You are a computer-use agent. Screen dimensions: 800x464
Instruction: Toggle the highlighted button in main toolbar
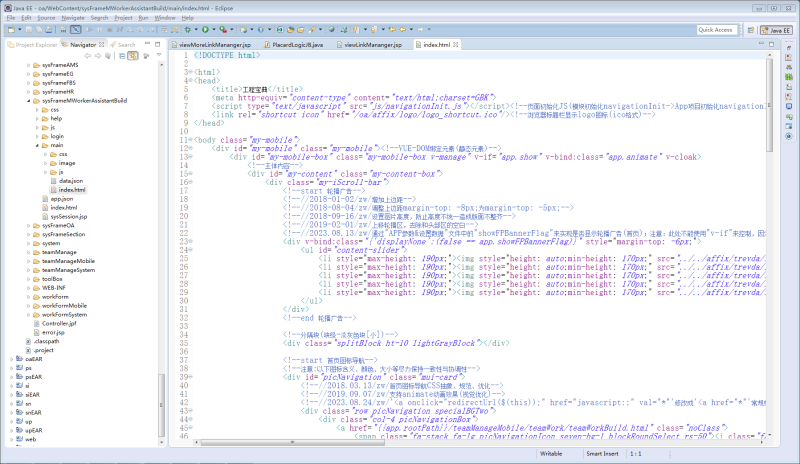(x=76, y=30)
